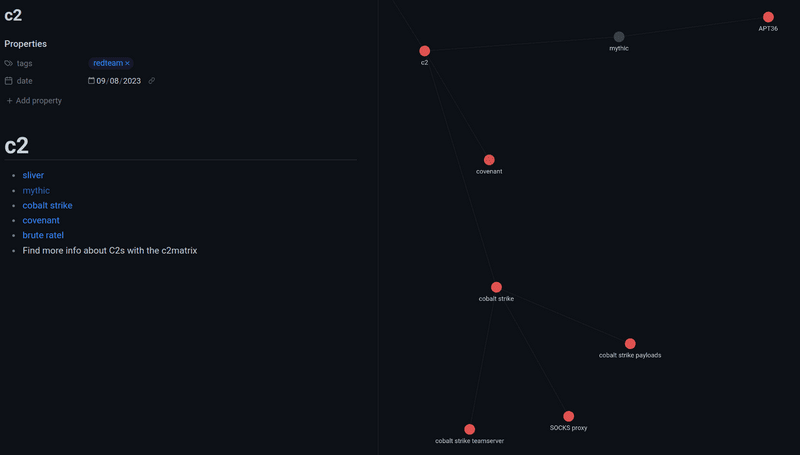
Task: Collapse the Properties section header
Action: (x=25, y=44)
